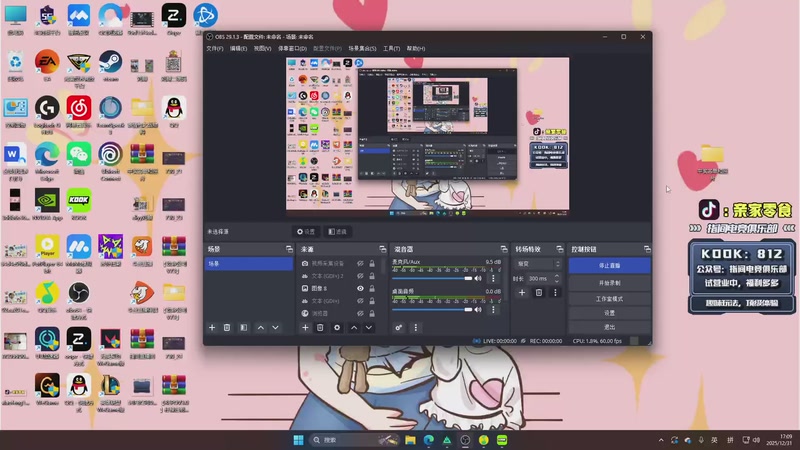This screenshot has height=450, width=800.
Task: Float the 控制按钮 dock panel
Action: pyautogui.click(x=647, y=249)
